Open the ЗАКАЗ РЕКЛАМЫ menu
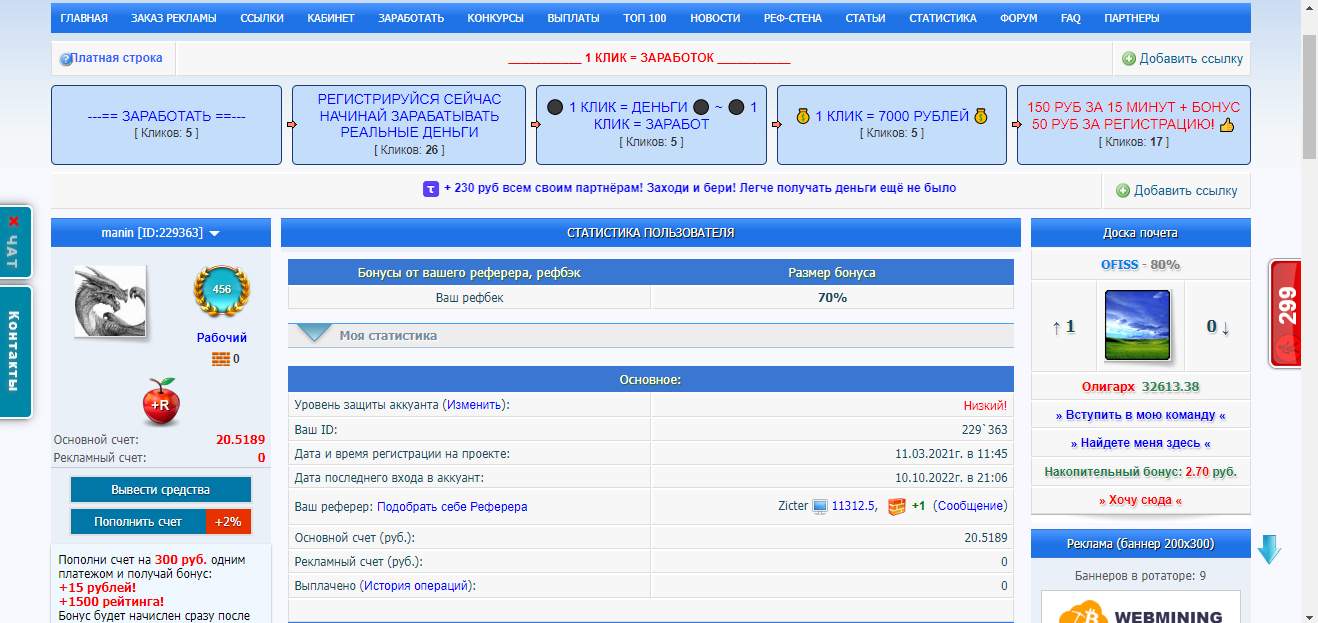The width and height of the screenshot is (1318, 623). [x=174, y=18]
